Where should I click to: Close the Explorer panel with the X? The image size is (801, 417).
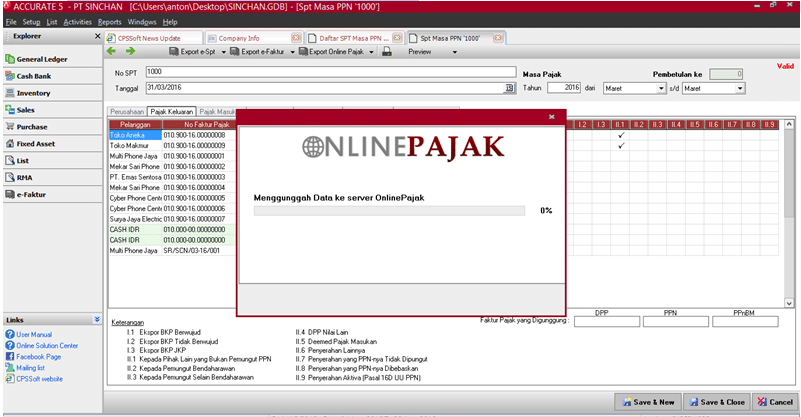click(x=98, y=36)
